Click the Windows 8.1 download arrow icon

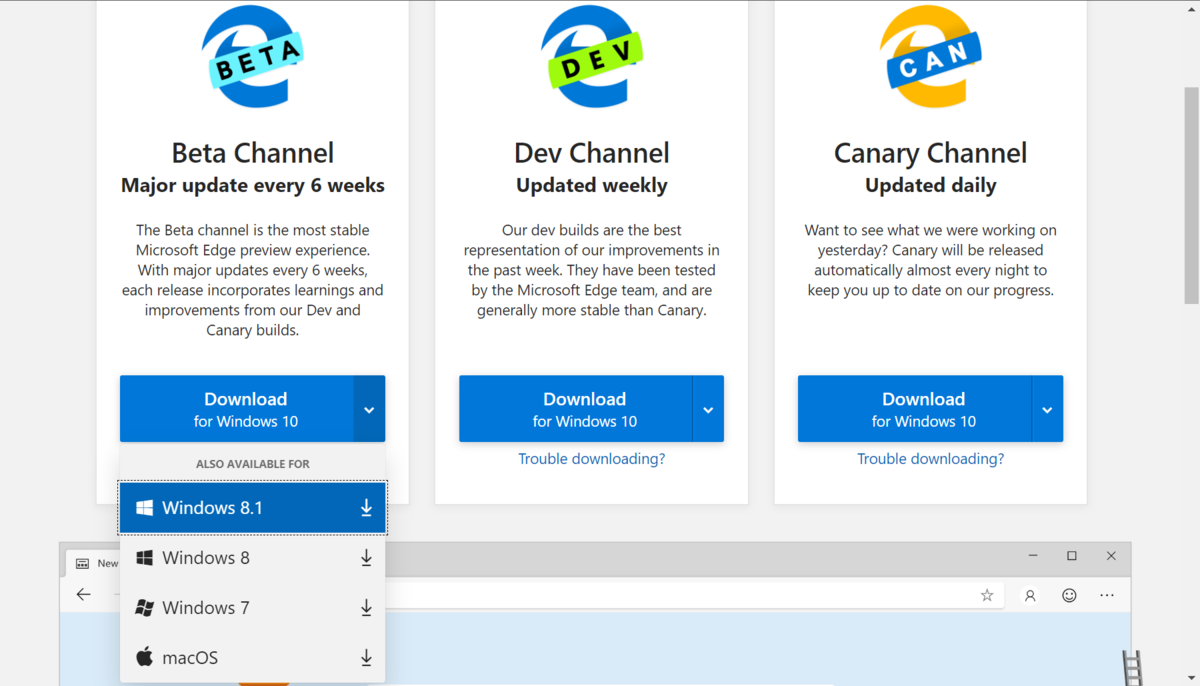tap(366, 508)
